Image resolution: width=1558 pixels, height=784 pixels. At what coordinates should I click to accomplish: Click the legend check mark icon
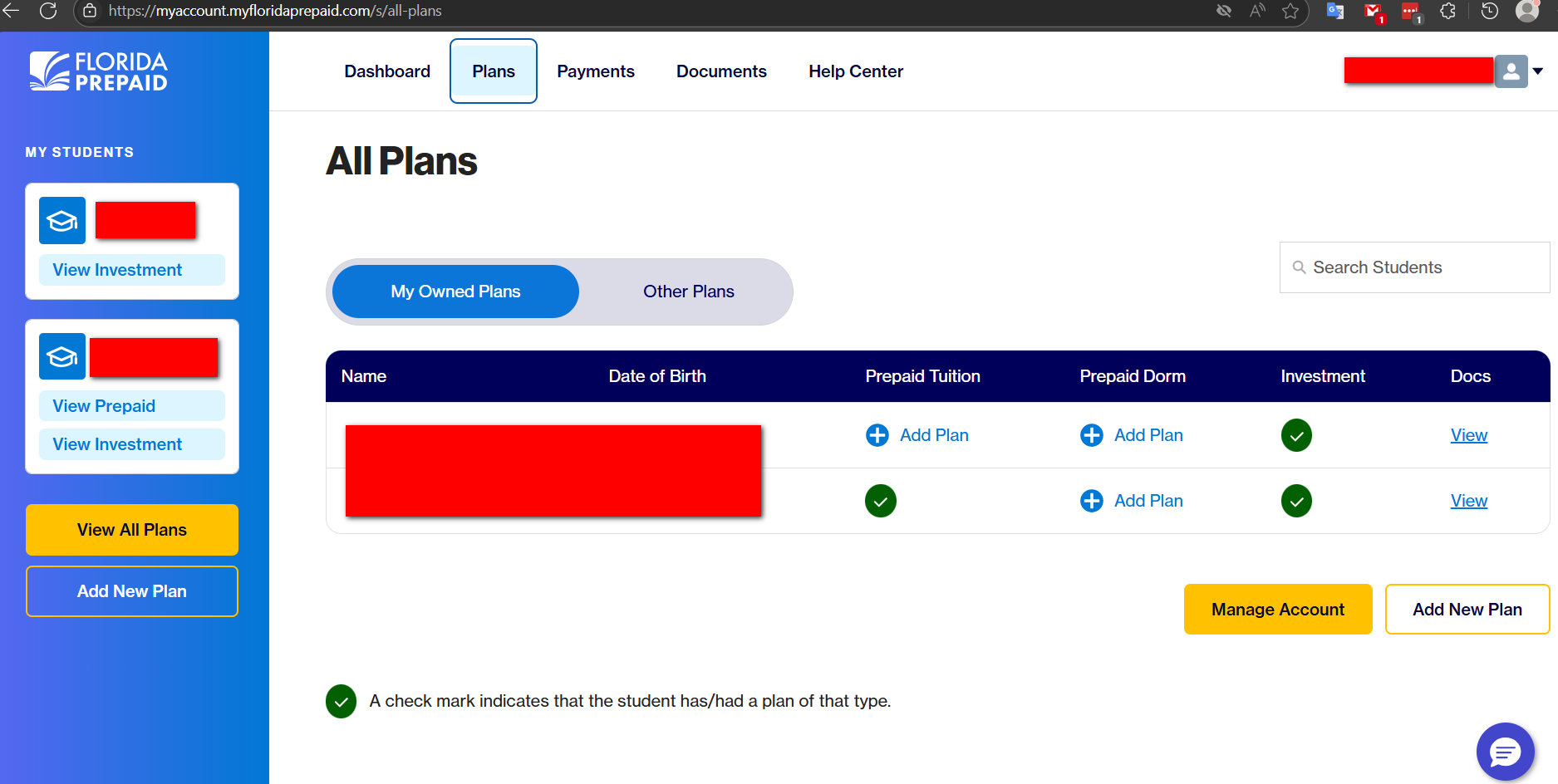tap(341, 701)
